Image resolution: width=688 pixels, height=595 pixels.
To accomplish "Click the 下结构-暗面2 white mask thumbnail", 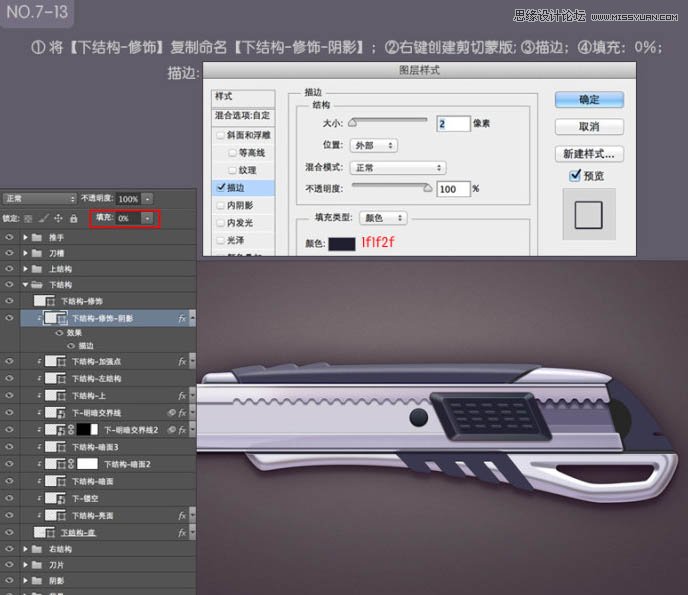I will (87, 464).
